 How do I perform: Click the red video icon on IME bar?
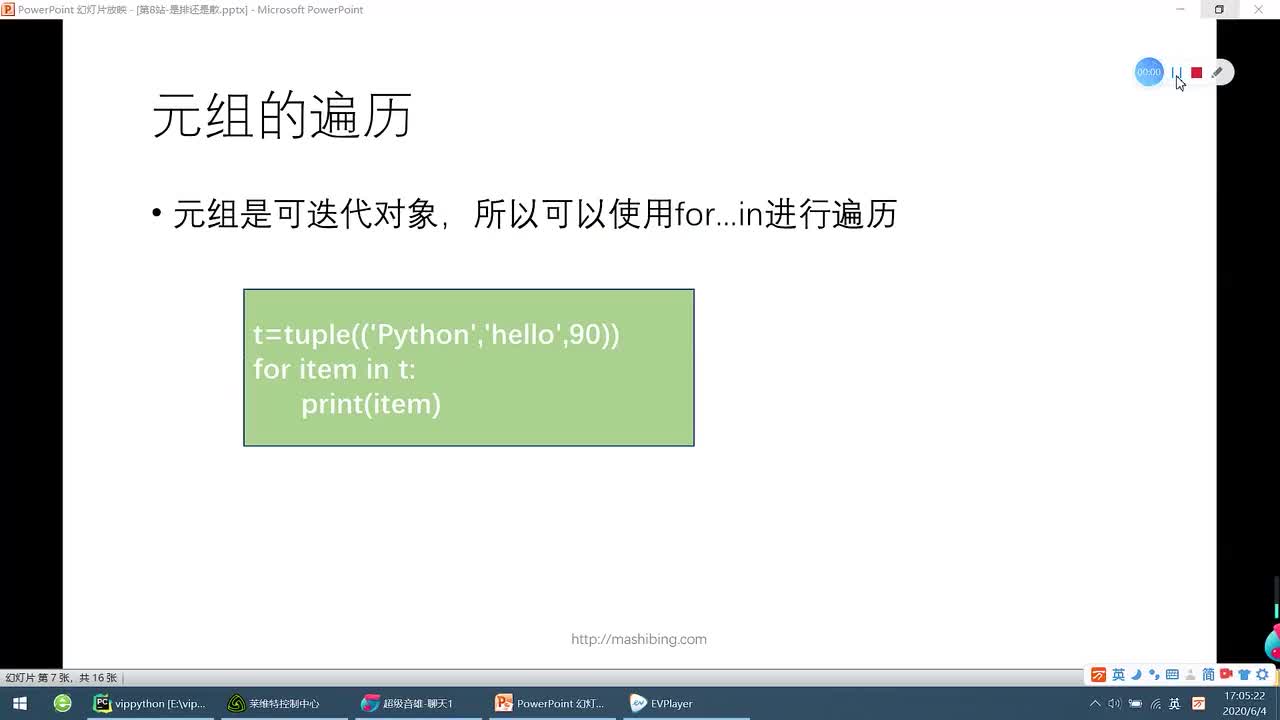1226,674
